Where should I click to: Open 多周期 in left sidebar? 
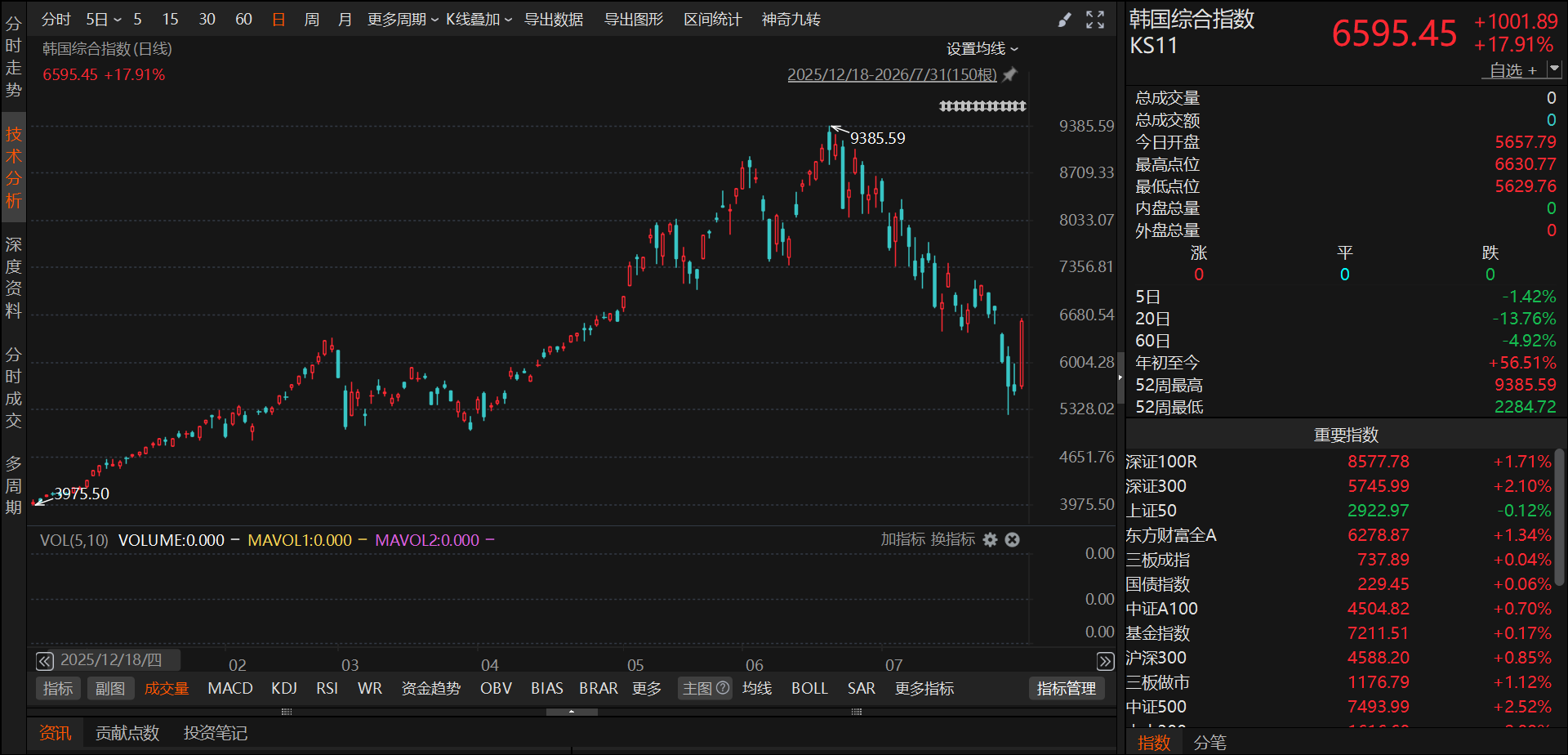(x=13, y=485)
